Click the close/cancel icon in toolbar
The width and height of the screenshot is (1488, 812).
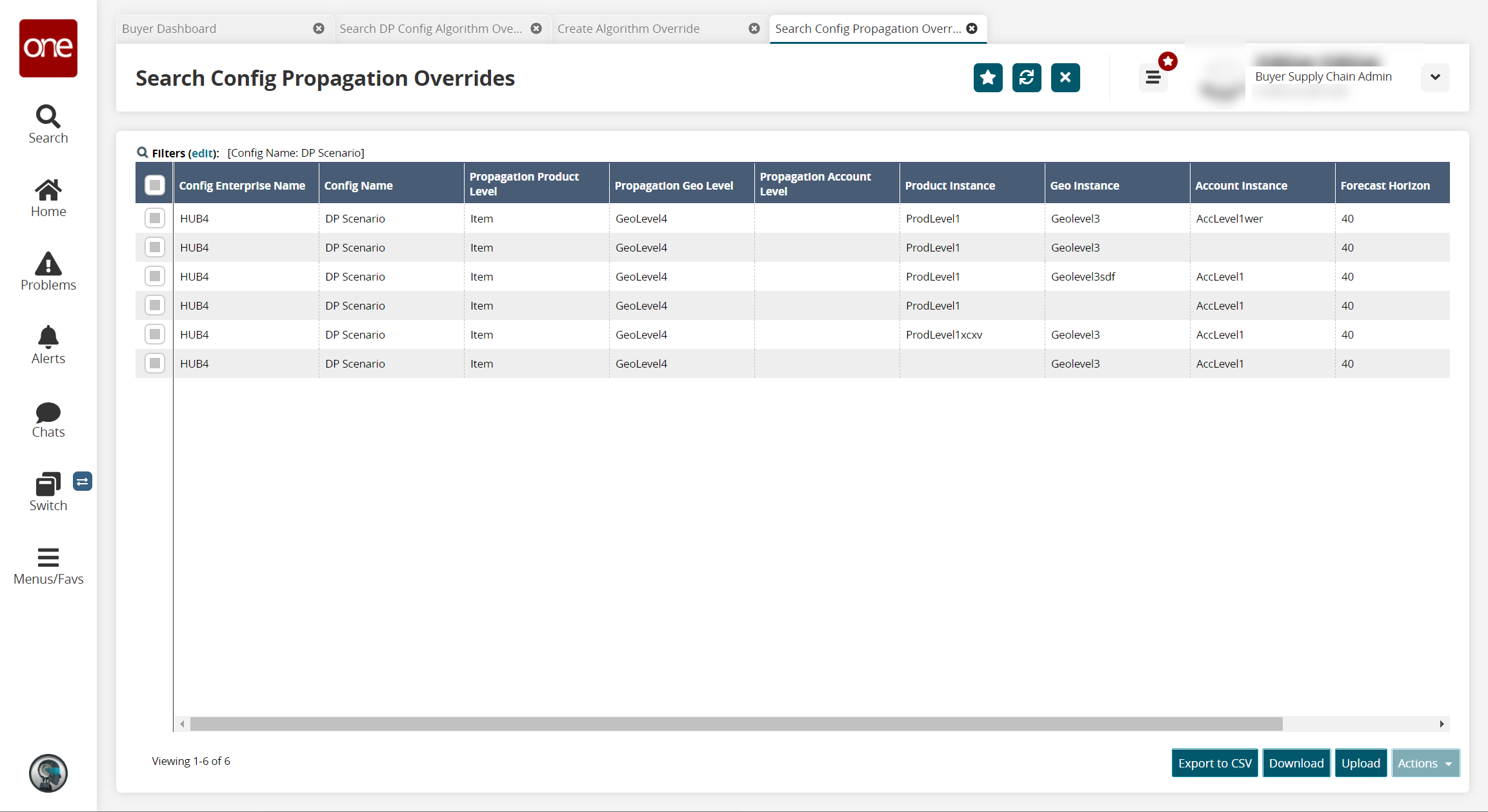click(1064, 77)
